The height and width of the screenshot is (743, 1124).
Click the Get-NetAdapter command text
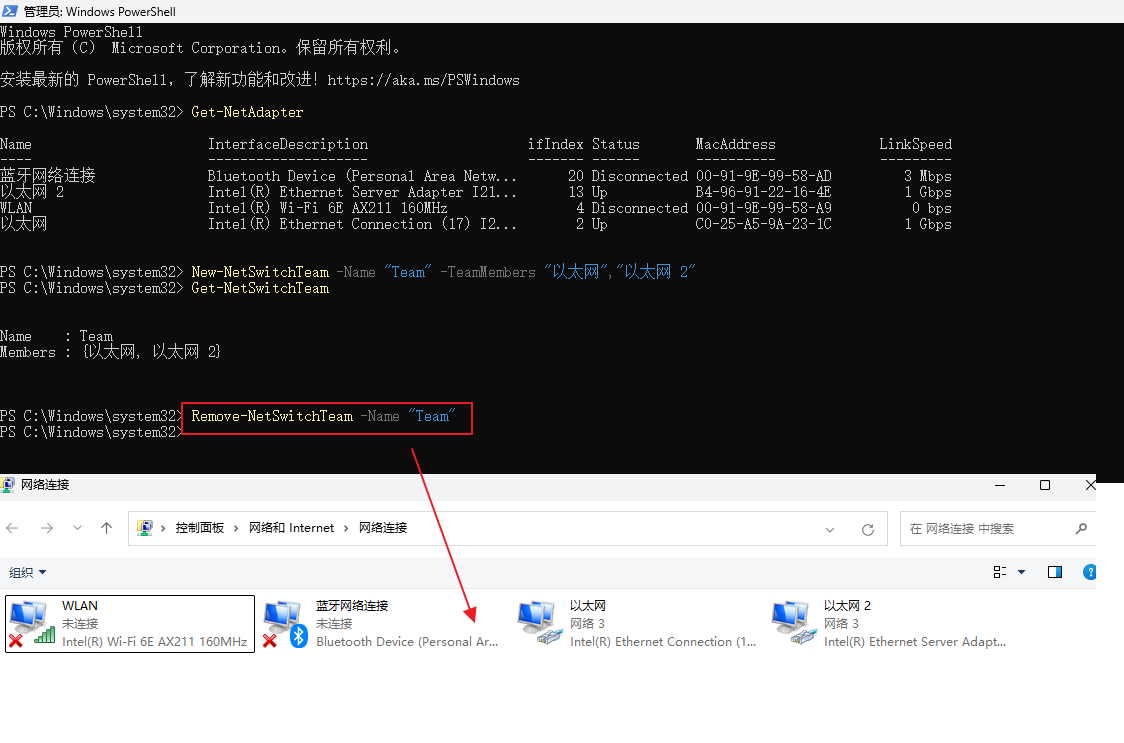point(247,112)
